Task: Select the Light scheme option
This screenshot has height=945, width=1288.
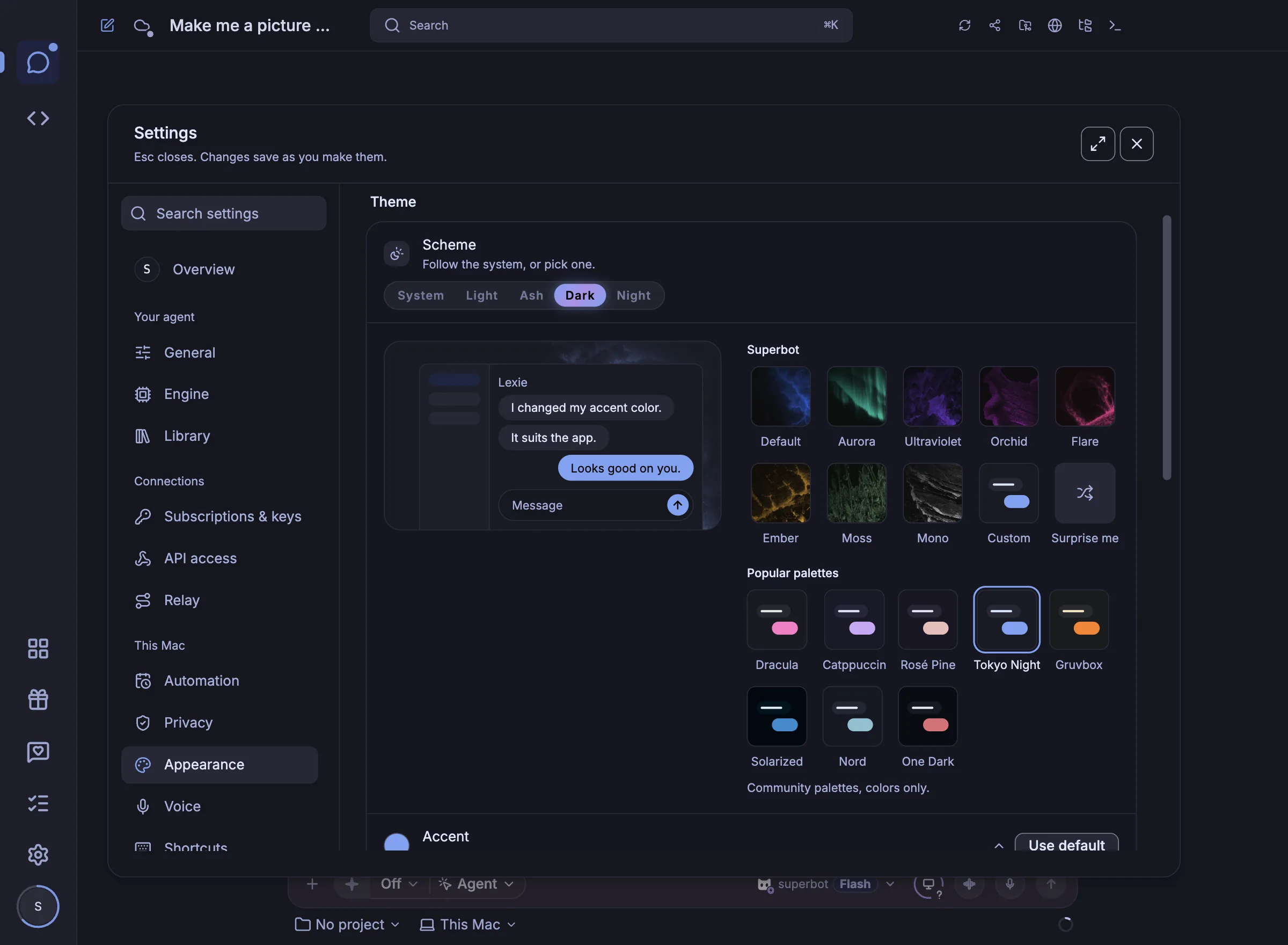Action: pos(481,295)
